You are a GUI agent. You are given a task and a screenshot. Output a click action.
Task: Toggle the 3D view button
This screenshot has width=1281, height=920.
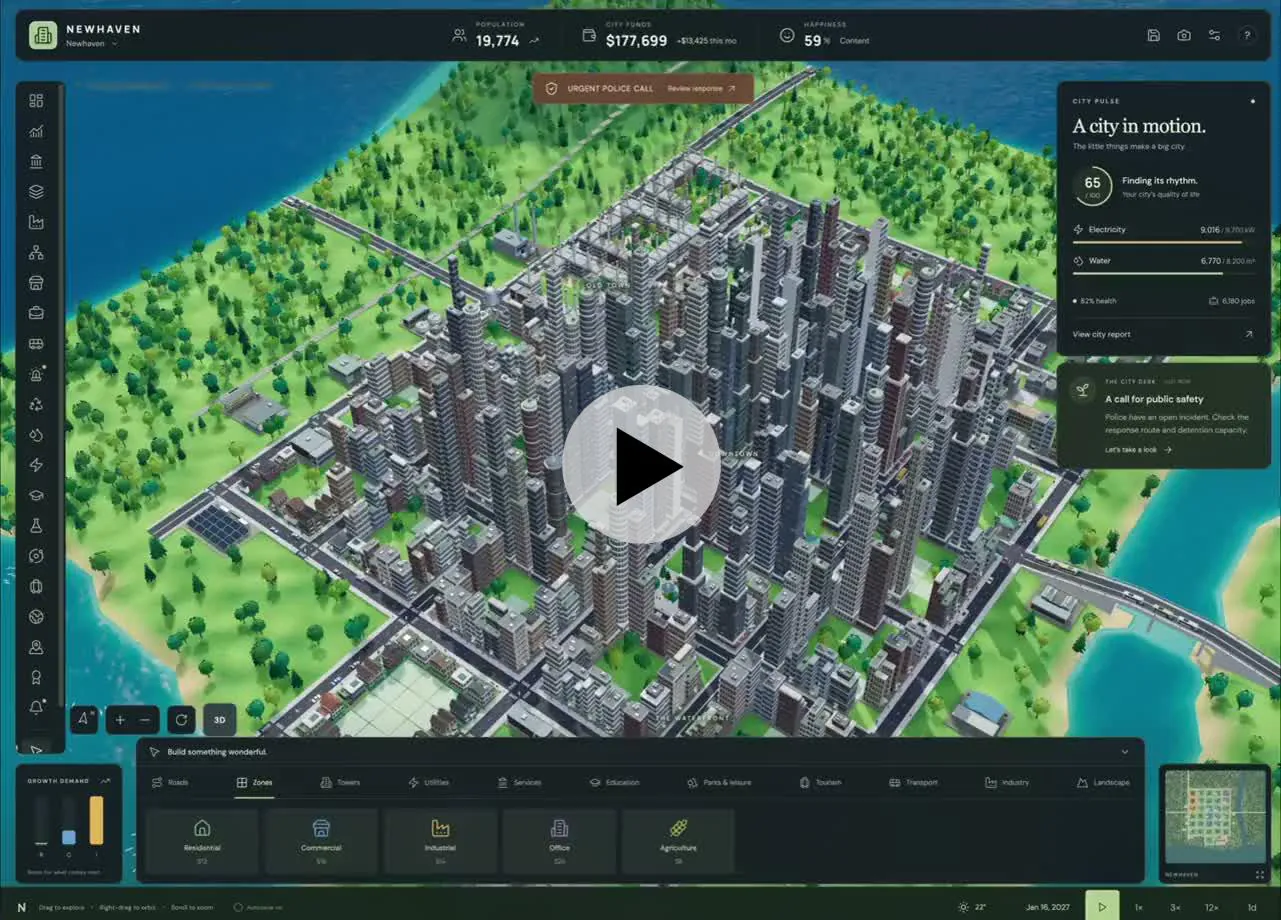click(219, 719)
